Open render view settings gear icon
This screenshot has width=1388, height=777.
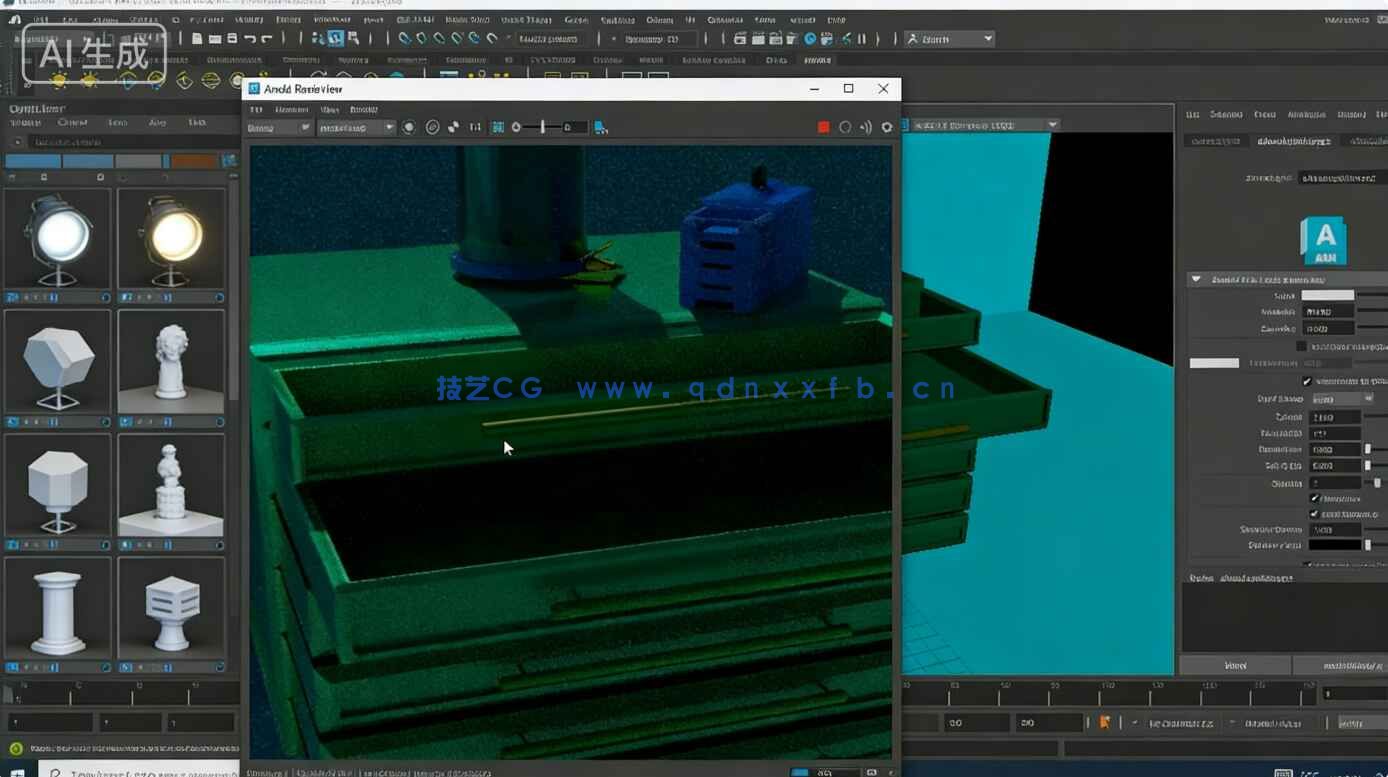pos(886,127)
